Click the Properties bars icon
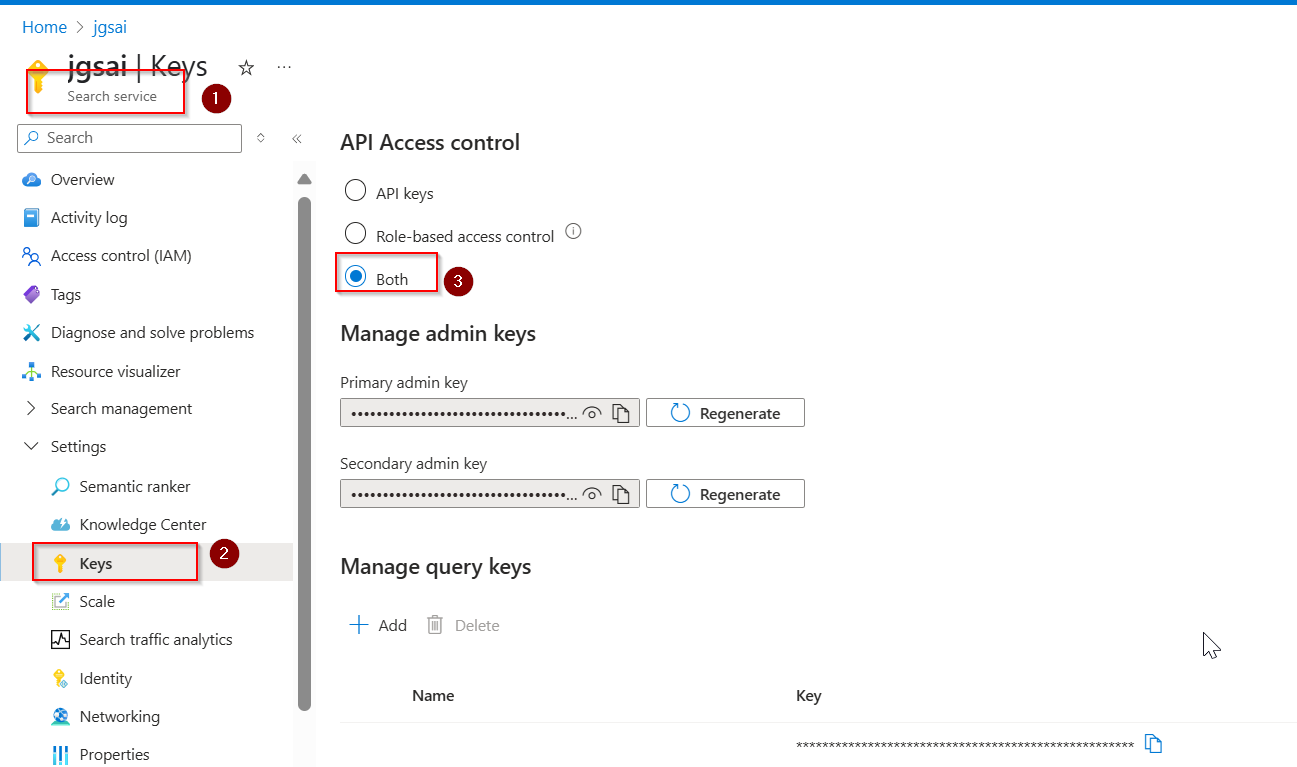The height and width of the screenshot is (767, 1297). 61,755
